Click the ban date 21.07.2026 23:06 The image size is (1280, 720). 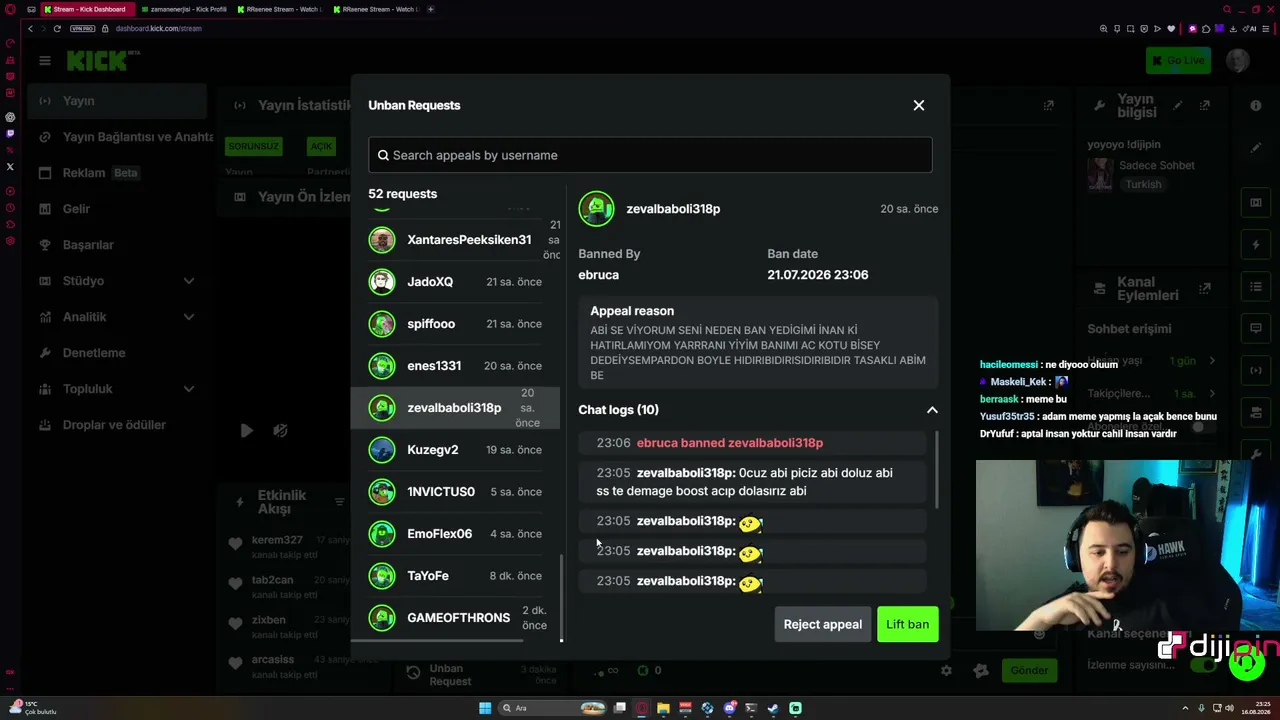tap(817, 275)
